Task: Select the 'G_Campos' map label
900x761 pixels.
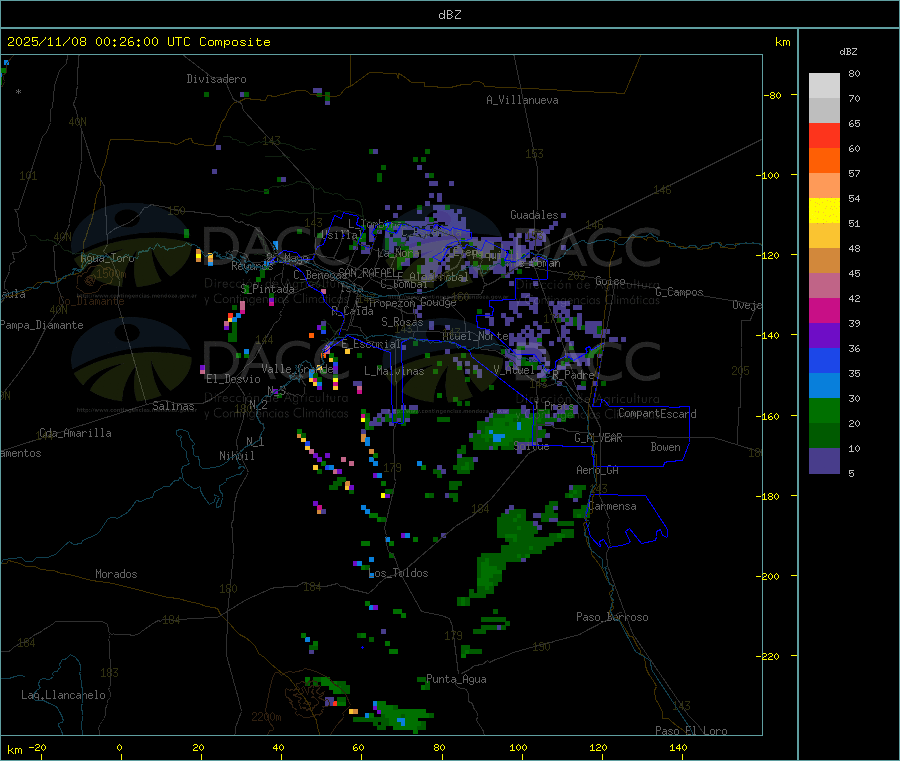Action: (680, 292)
